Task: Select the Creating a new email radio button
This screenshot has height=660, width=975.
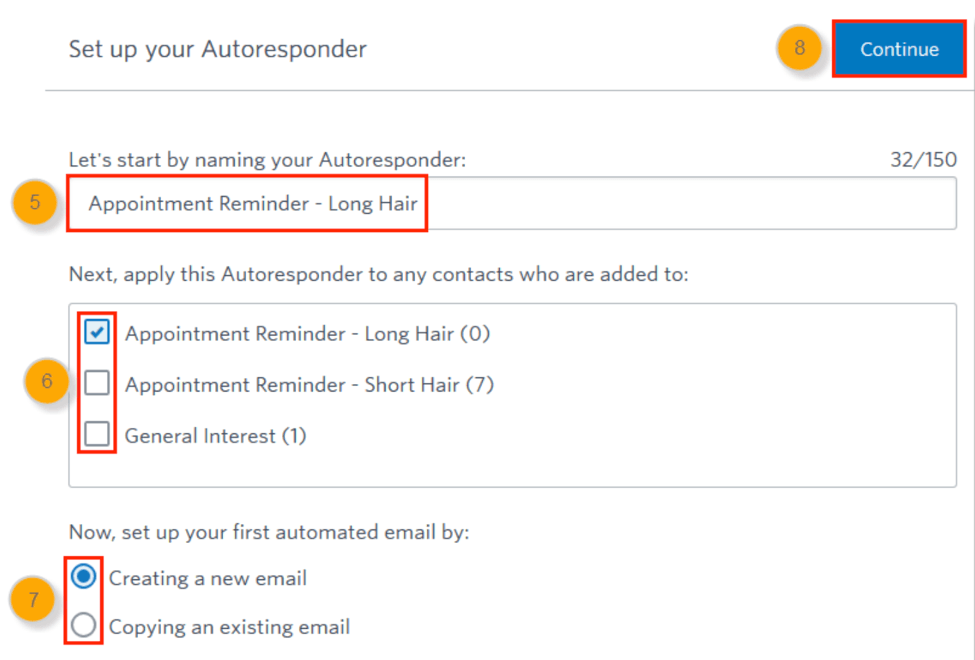Action: (85, 577)
